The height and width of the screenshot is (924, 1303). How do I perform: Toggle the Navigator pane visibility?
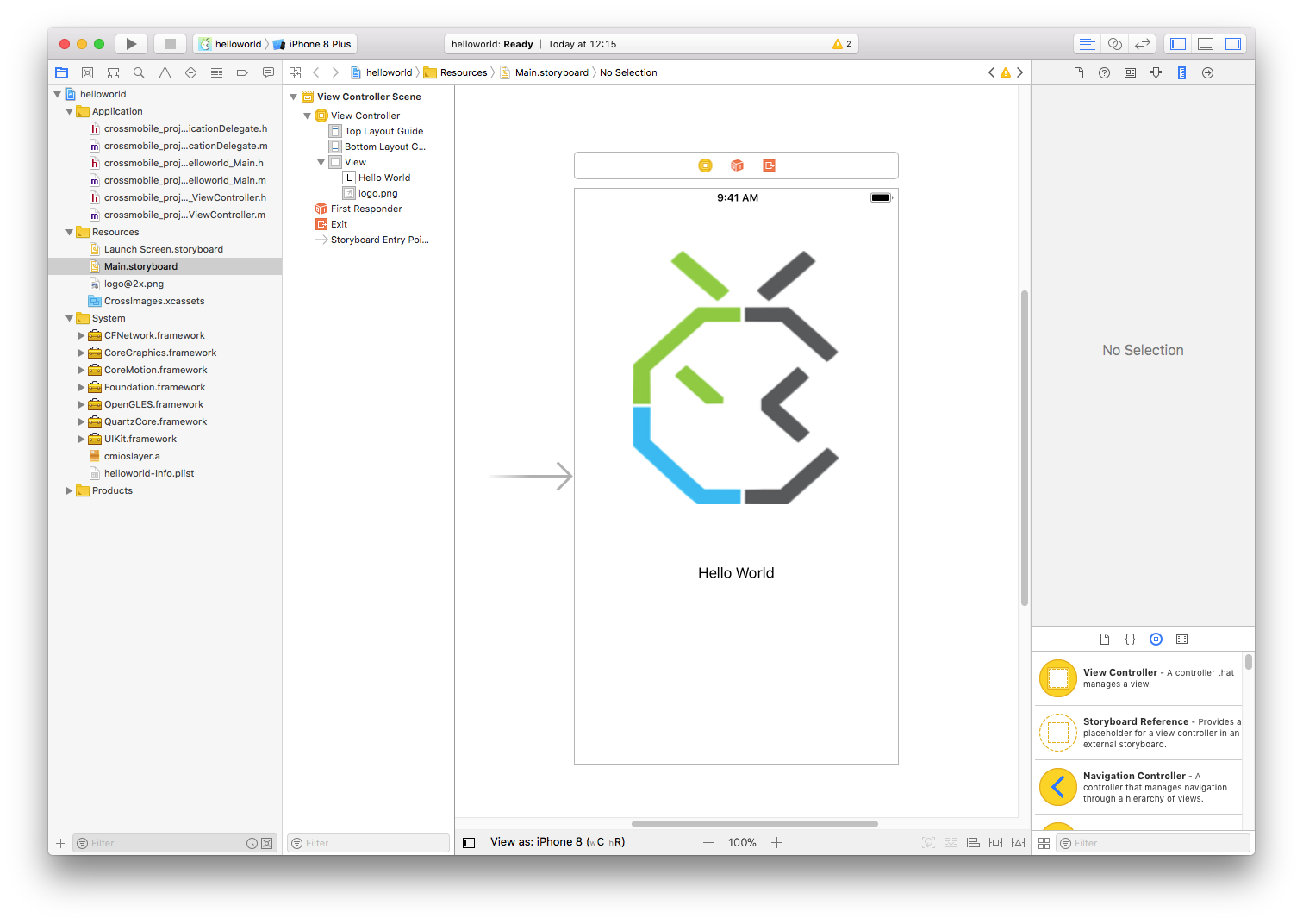tap(1178, 44)
